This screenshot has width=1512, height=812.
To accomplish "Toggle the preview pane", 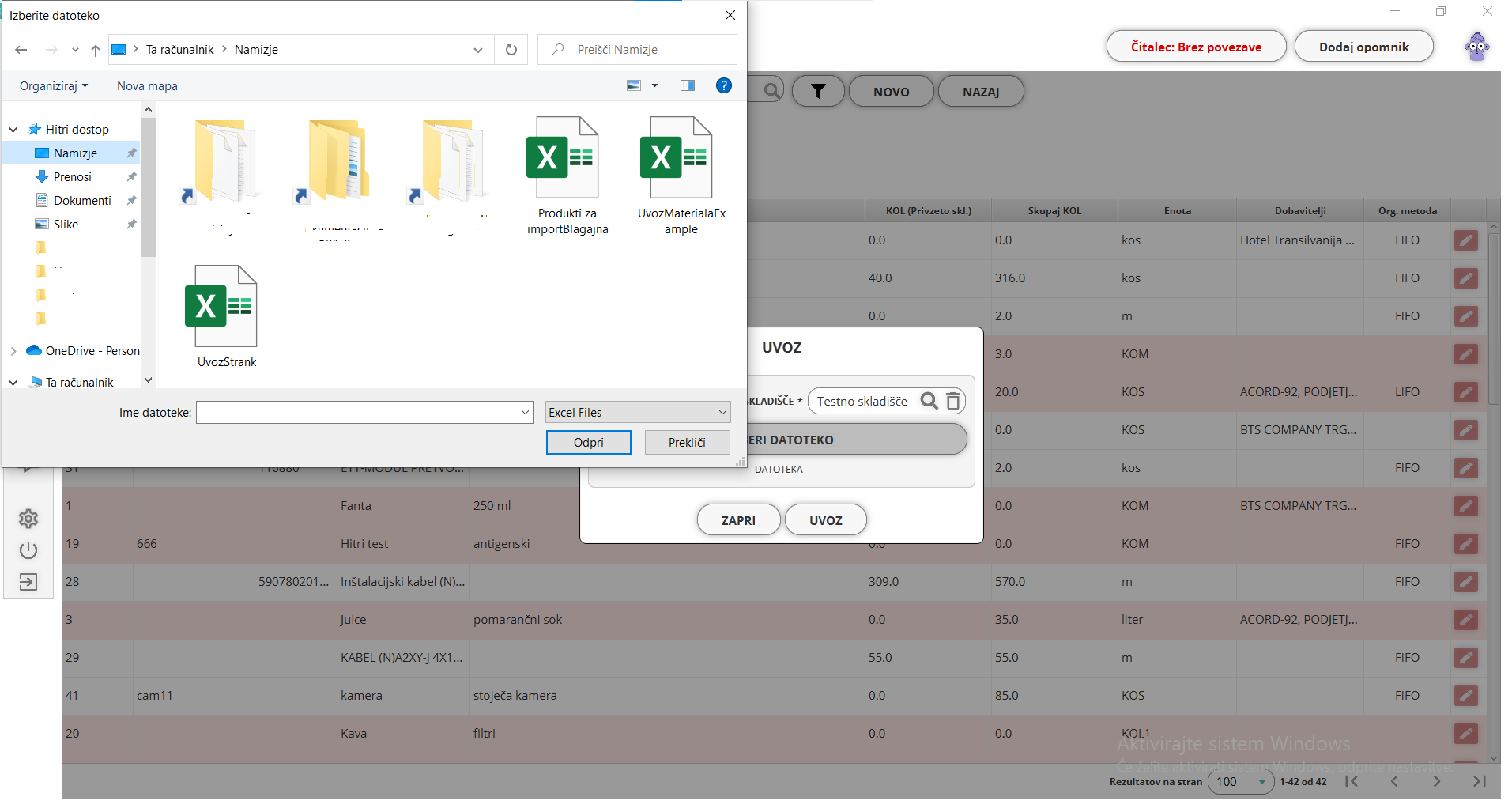I will [x=688, y=85].
